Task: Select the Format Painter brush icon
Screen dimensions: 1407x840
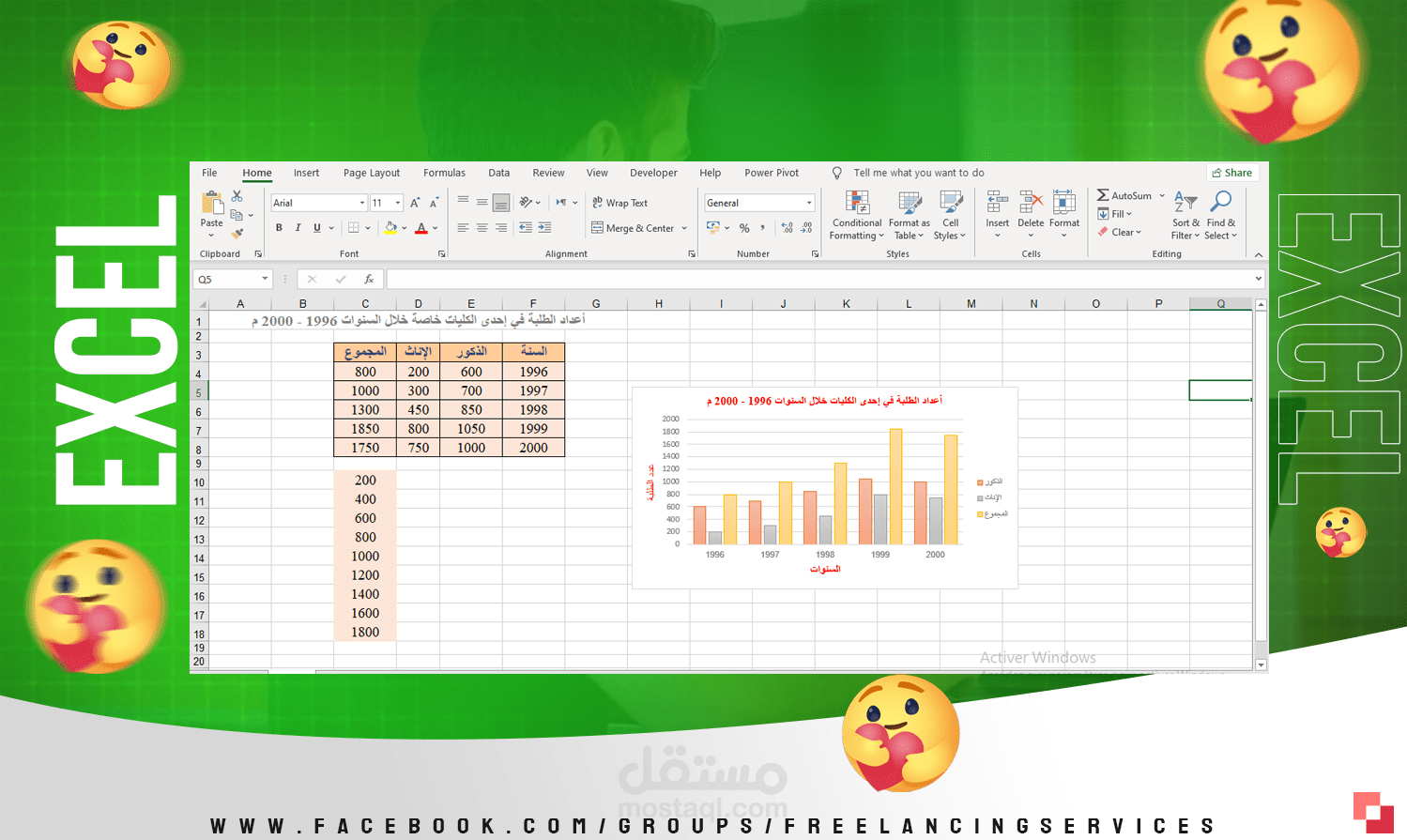Action: pos(237,233)
